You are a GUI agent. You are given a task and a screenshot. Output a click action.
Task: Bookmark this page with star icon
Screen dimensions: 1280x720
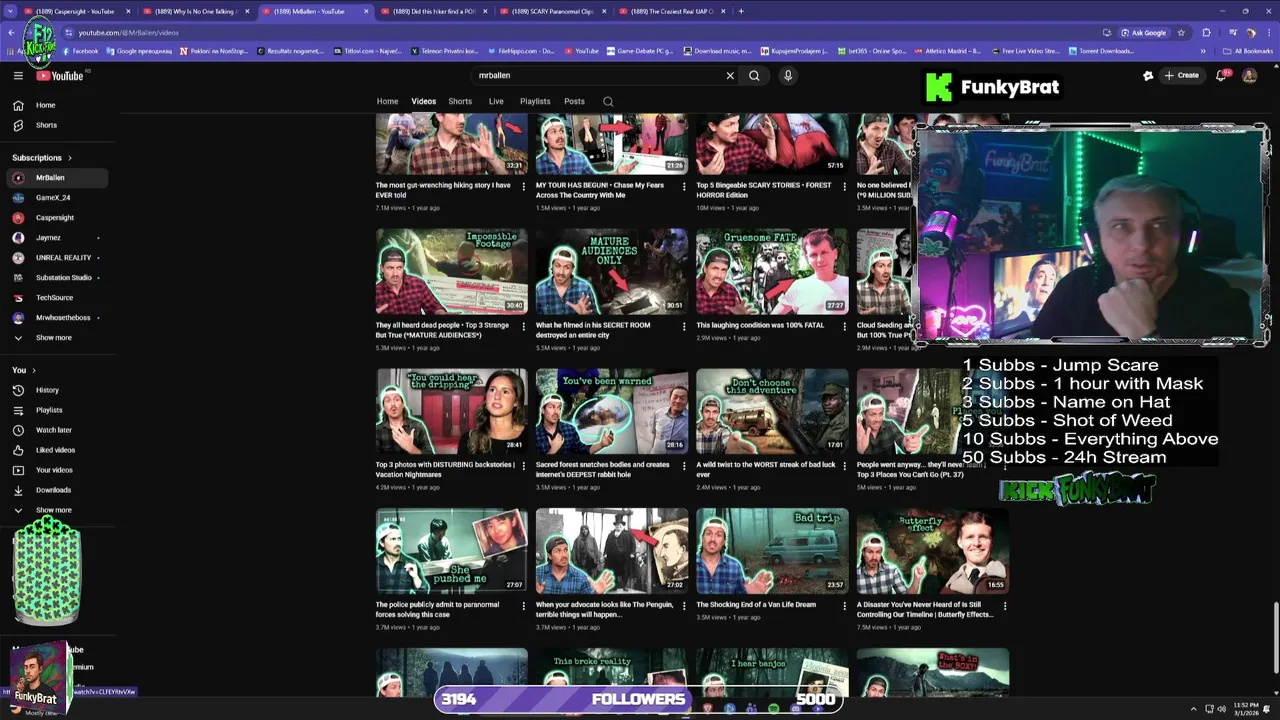coord(1181,32)
